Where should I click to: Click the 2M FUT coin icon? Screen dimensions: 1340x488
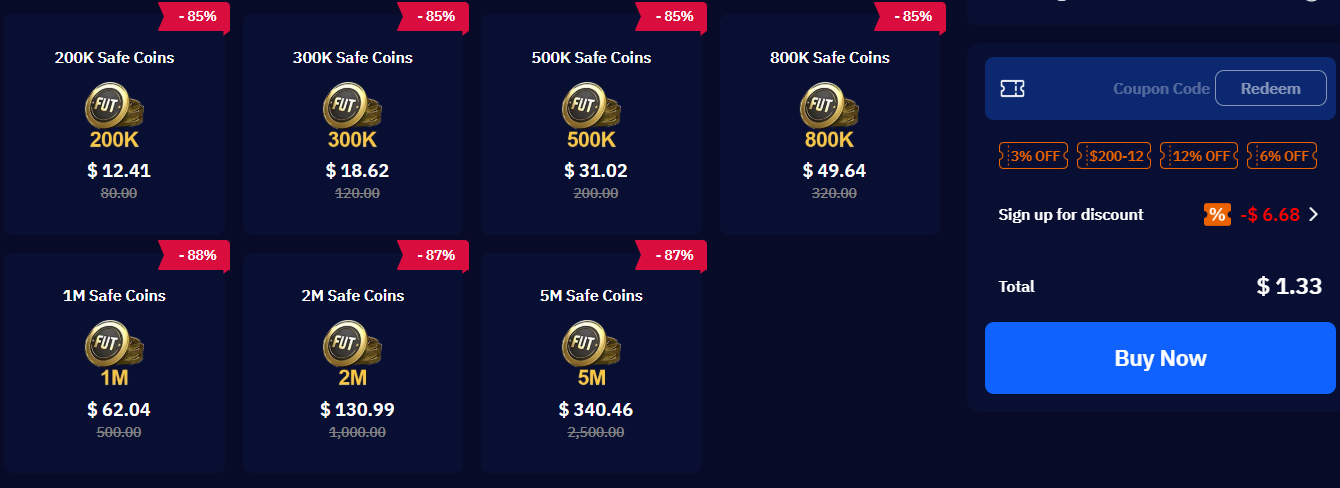point(352,343)
